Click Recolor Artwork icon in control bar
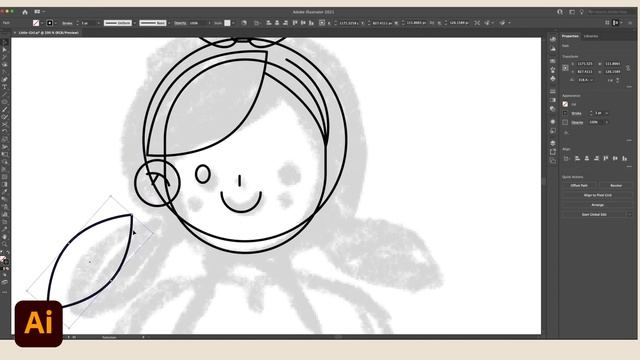This screenshot has width=640, height=360. tap(244, 23)
